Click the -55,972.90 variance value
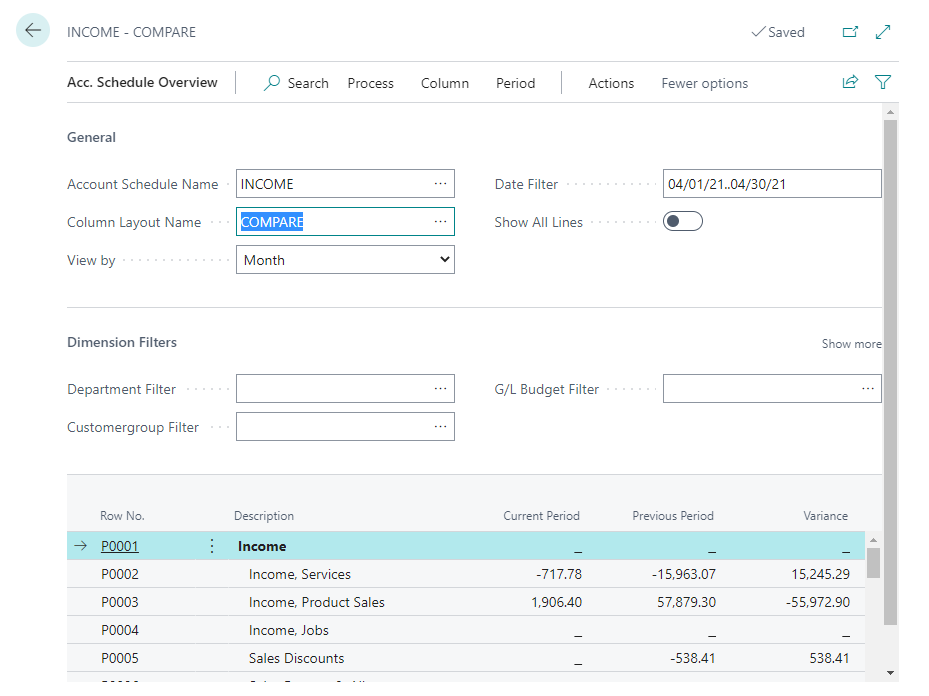 818,602
